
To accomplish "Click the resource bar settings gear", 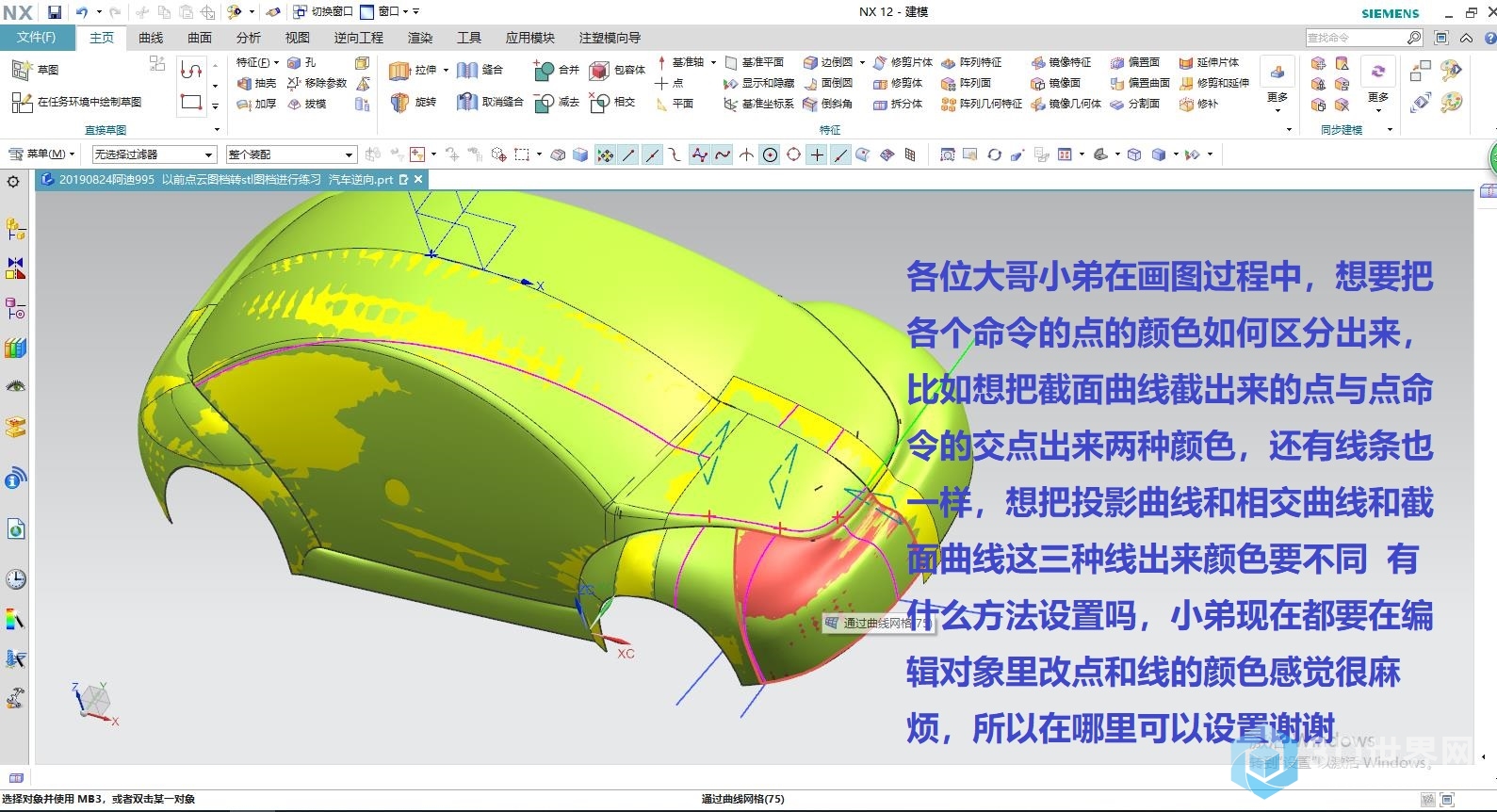I will 13,181.
